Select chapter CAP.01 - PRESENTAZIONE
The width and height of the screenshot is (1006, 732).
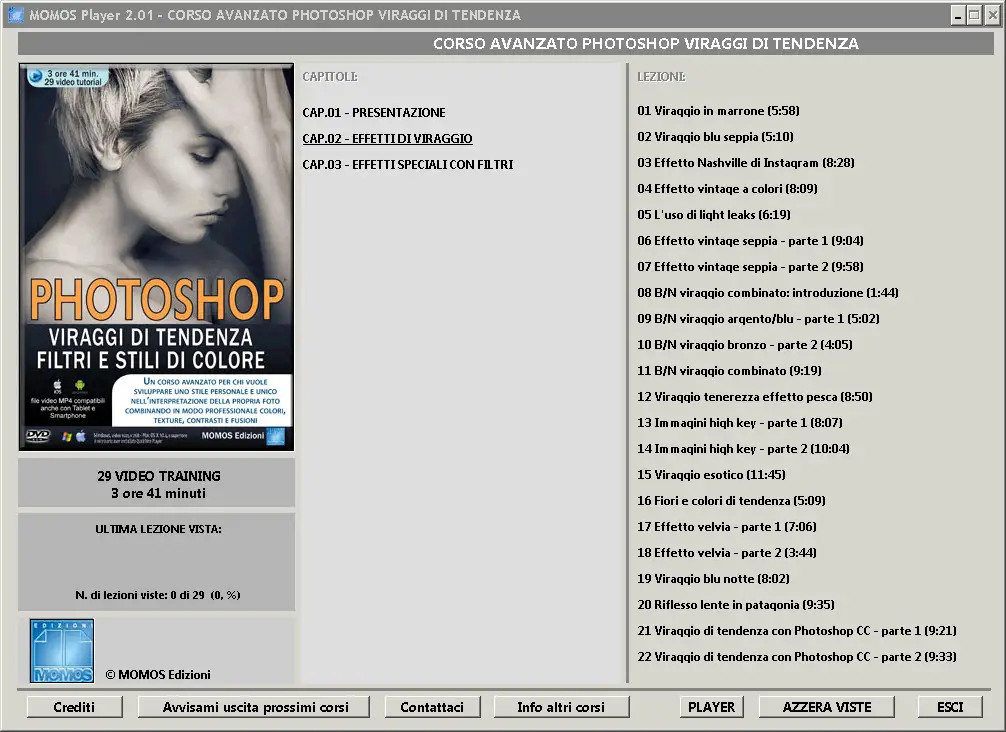coord(373,112)
